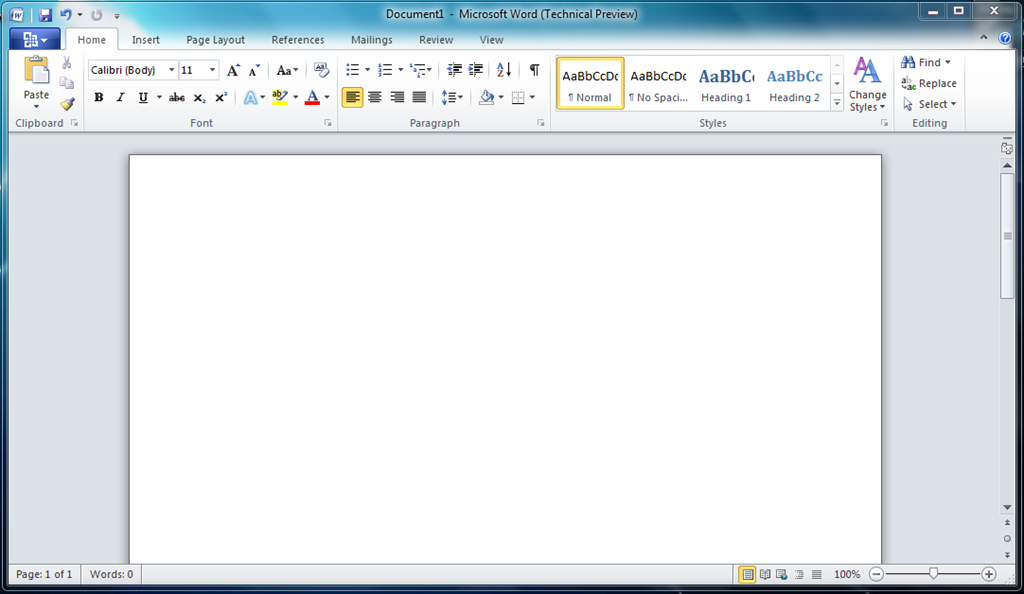Open the Format Painter tool
1024x594 pixels.
66,104
